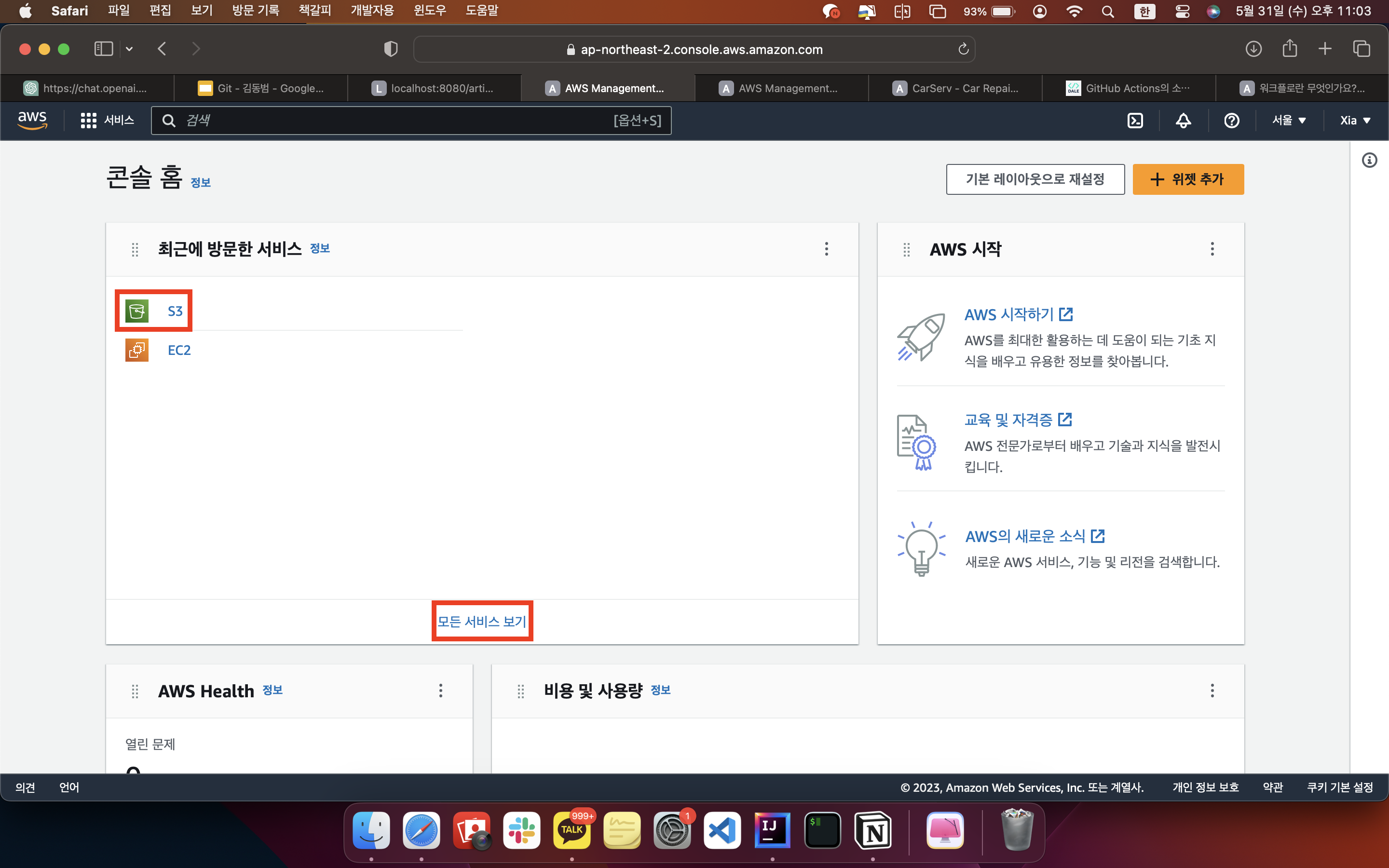Open the Xia account dropdown

[1355, 121]
